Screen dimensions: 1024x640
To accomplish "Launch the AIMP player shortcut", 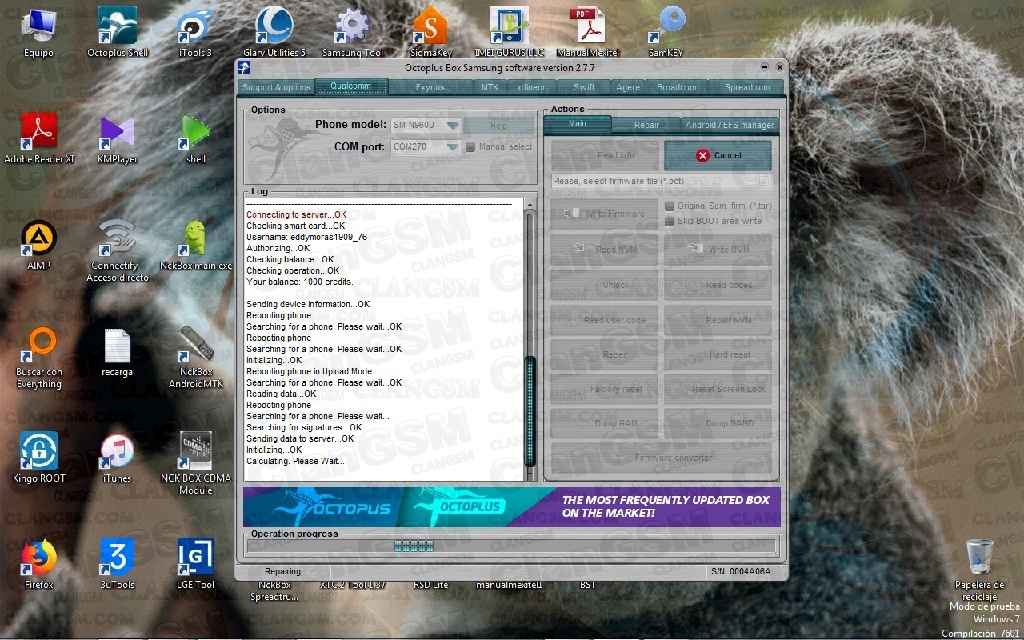I will pos(39,245).
